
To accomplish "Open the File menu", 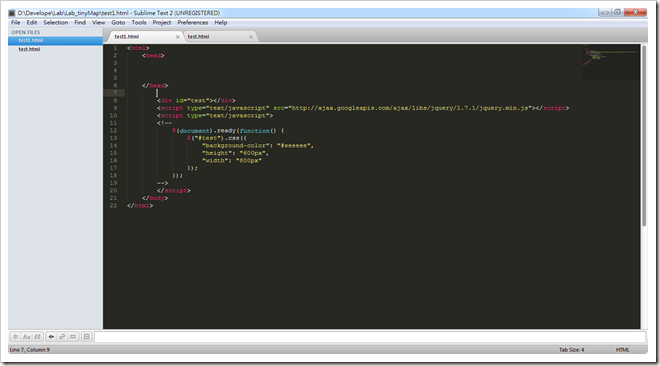I will point(16,23).
